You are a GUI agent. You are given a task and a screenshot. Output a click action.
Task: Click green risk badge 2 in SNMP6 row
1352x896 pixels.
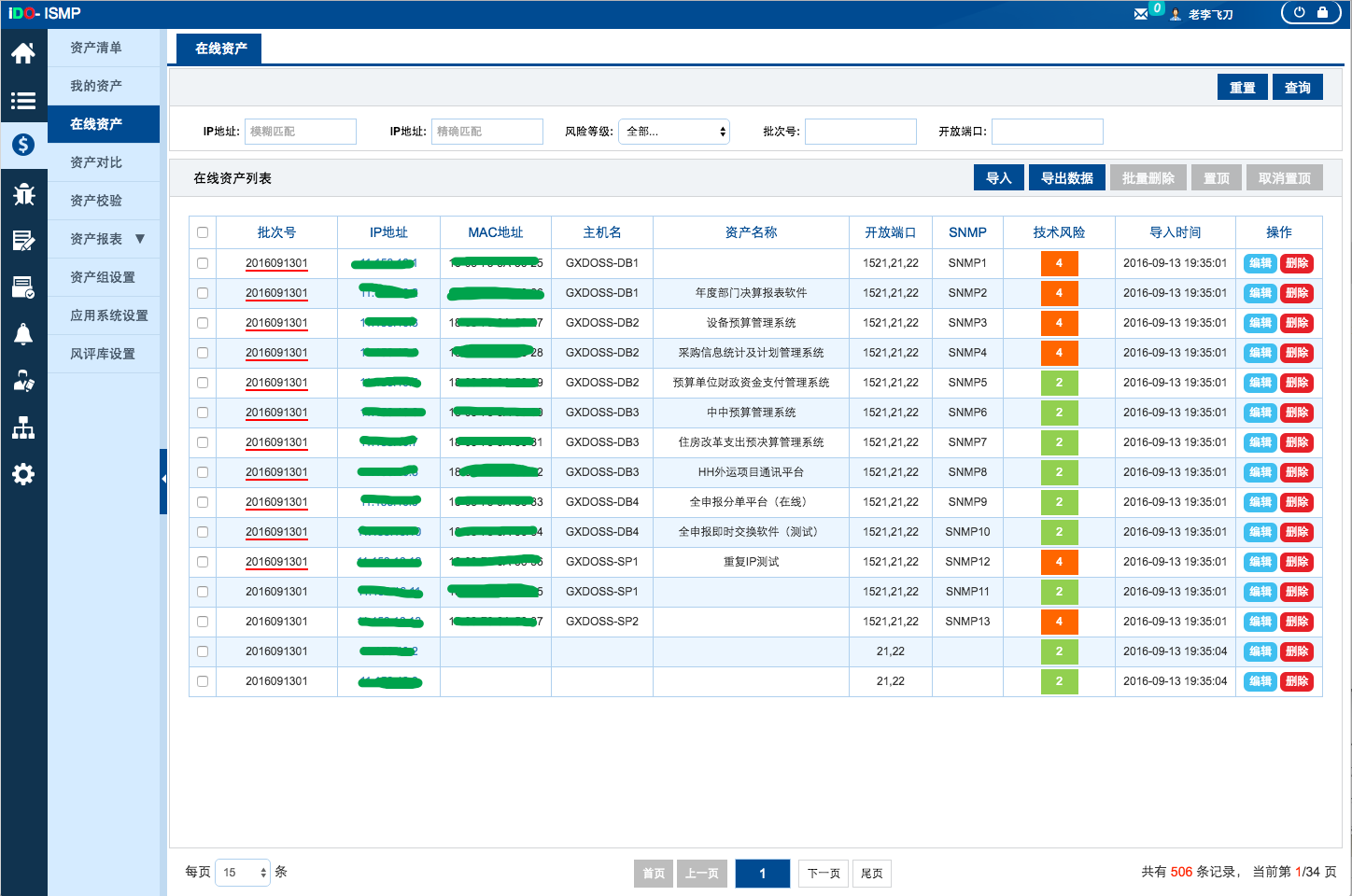point(1059,413)
